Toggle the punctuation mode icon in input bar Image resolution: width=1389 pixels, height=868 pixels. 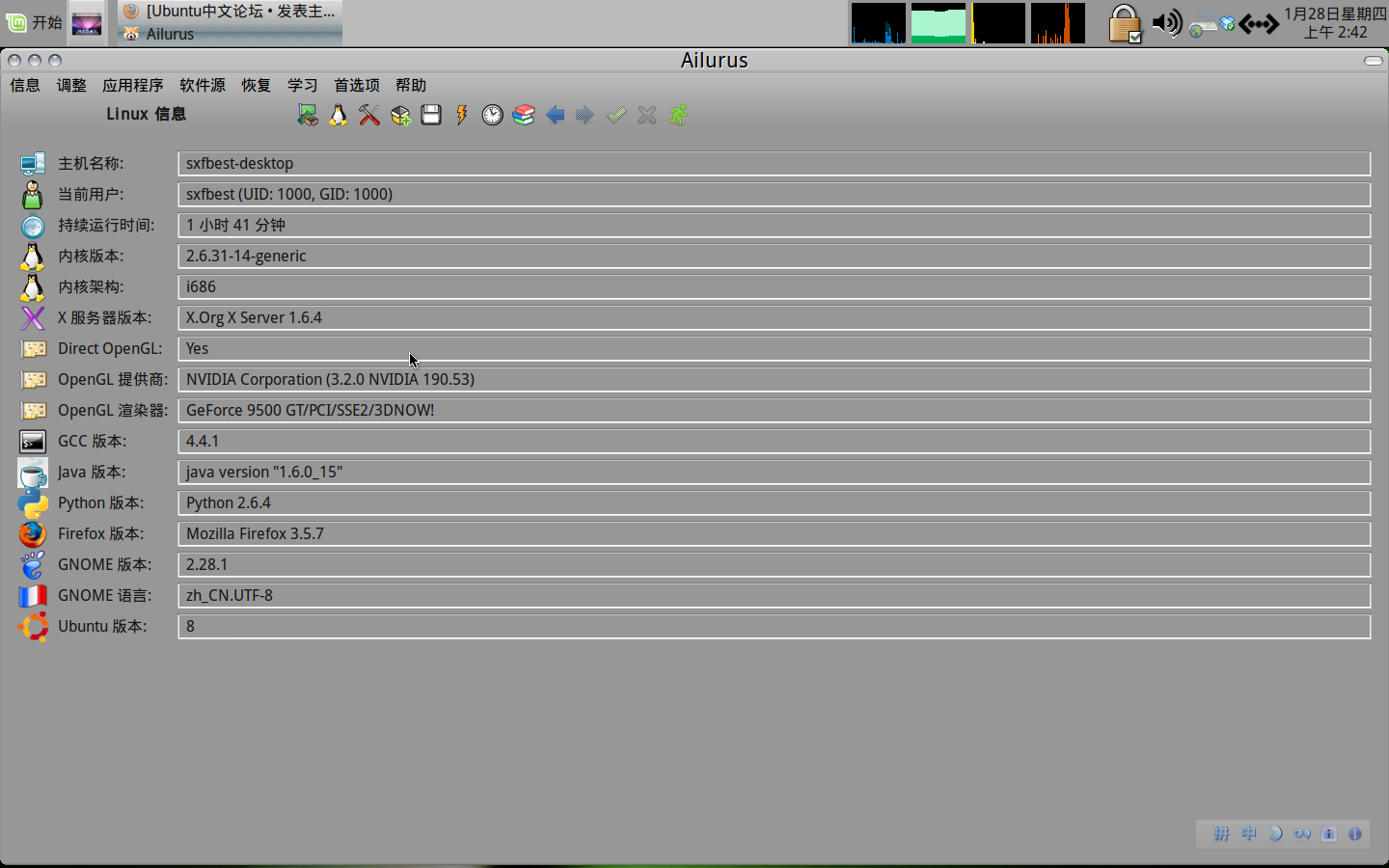[x=1302, y=834]
